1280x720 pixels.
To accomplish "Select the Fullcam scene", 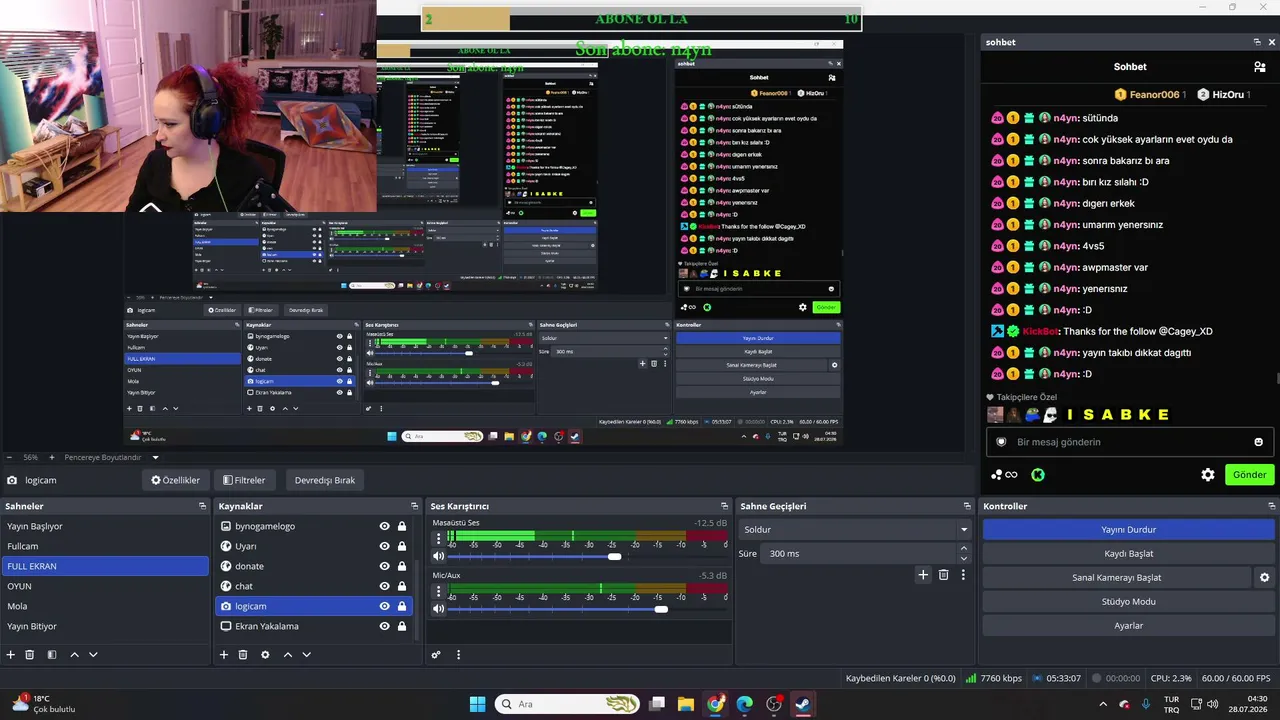I will [105, 546].
